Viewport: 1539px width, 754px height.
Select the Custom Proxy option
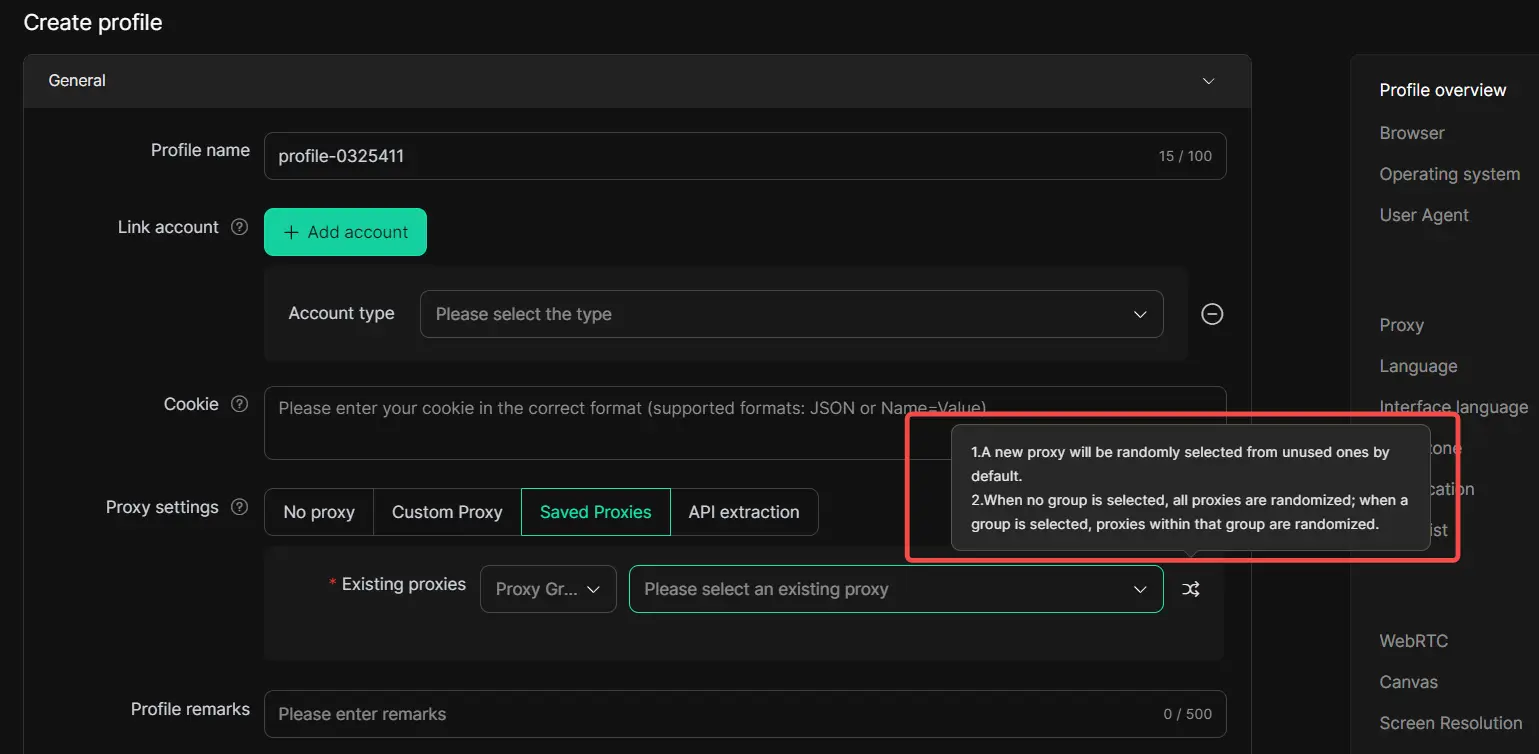click(x=447, y=512)
